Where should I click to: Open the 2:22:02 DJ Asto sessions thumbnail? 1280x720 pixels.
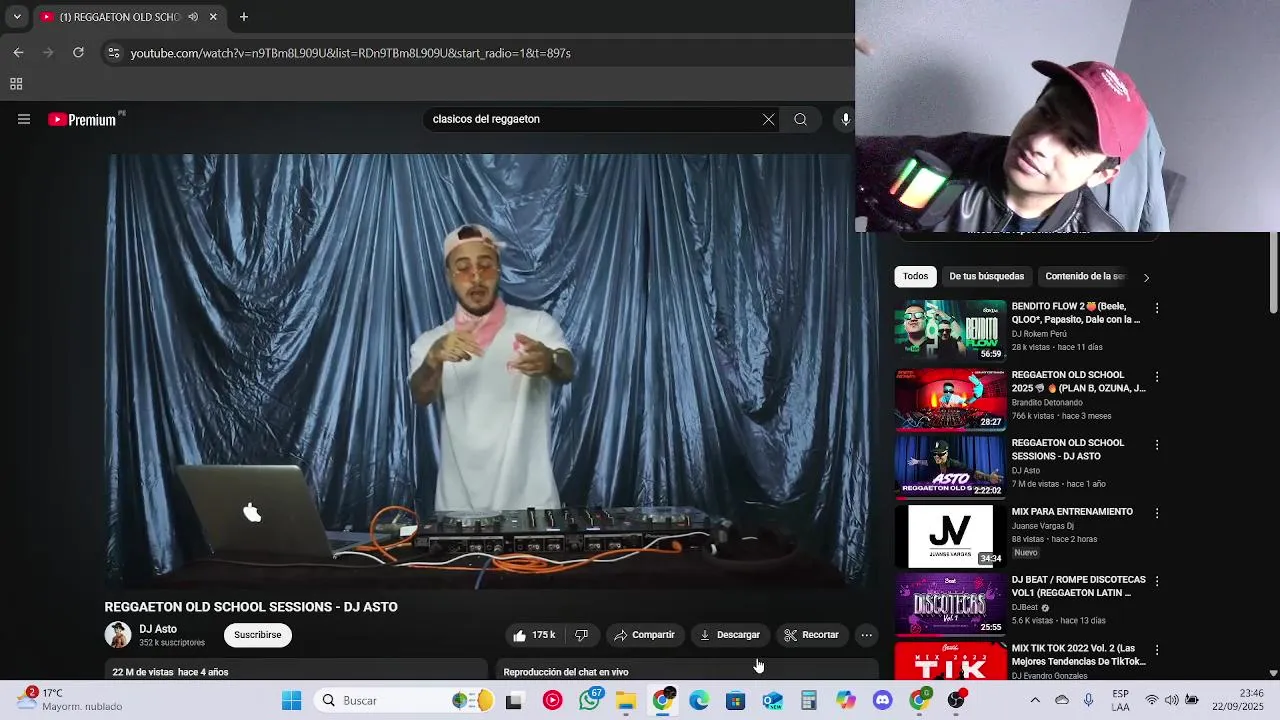[x=950, y=467]
